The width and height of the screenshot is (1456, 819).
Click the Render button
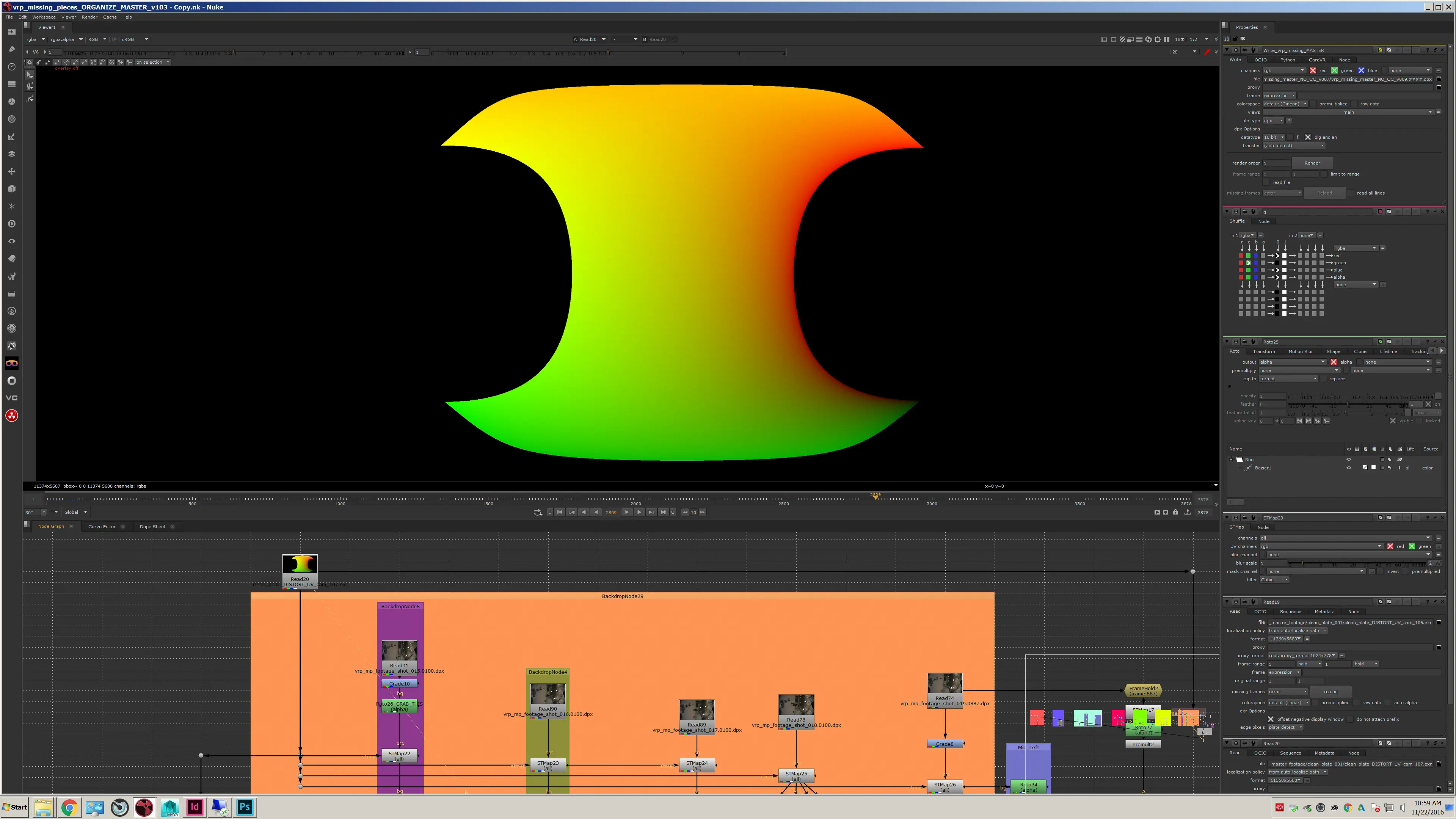click(1312, 163)
